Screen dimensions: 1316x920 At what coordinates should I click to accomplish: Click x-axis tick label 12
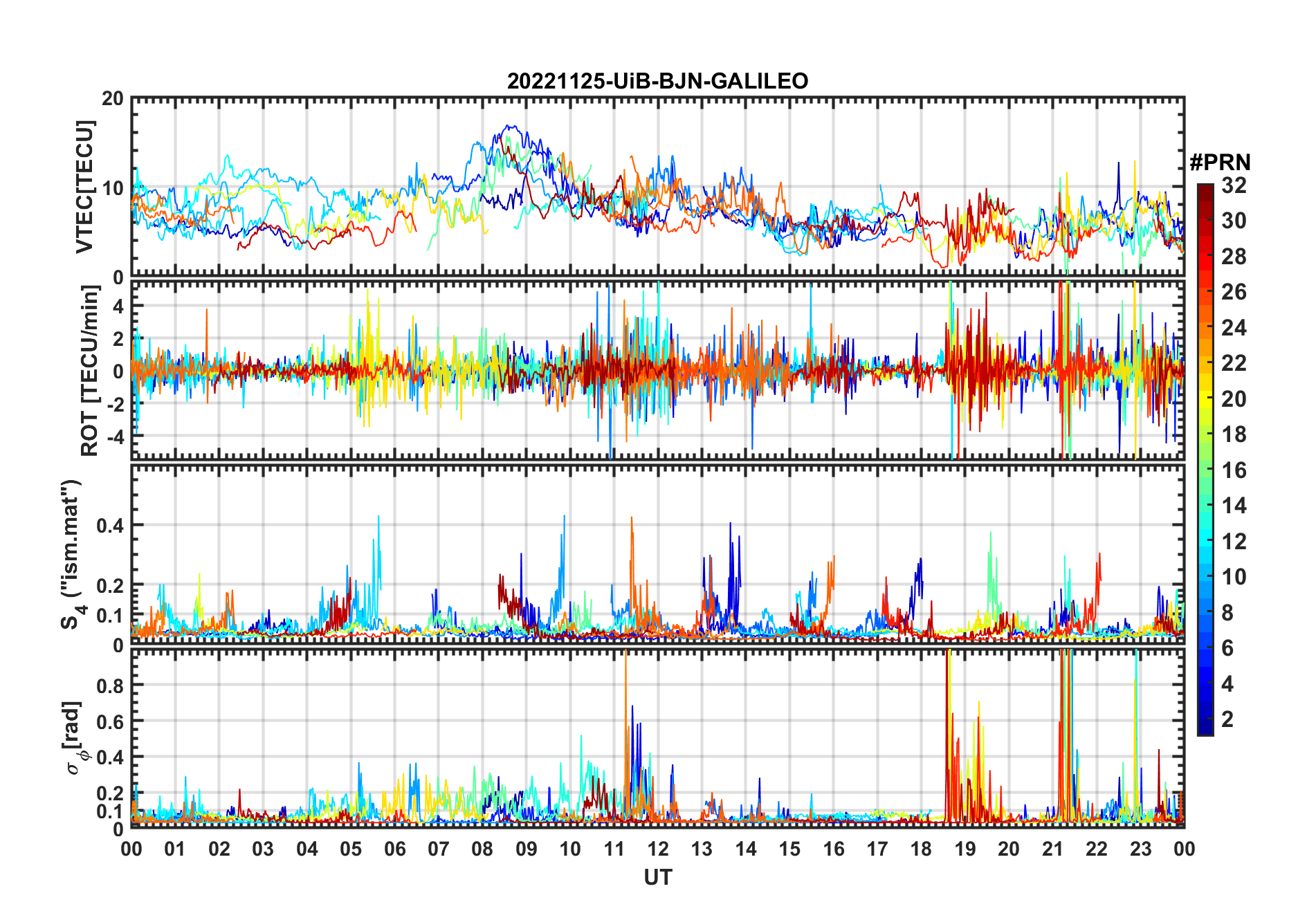tap(657, 849)
